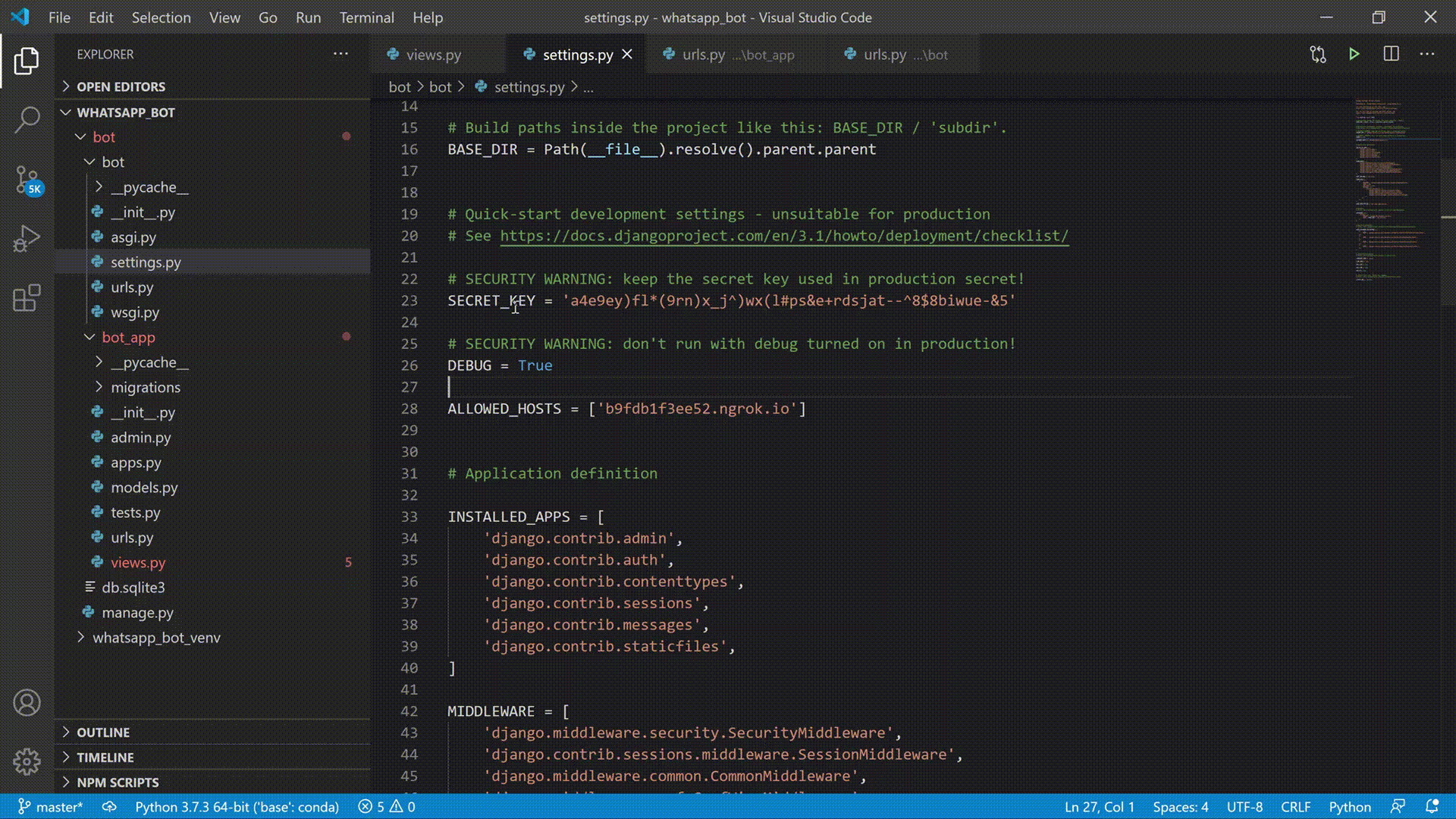Open apps.py in the explorer
Image resolution: width=1456 pixels, height=819 pixels.
(136, 463)
